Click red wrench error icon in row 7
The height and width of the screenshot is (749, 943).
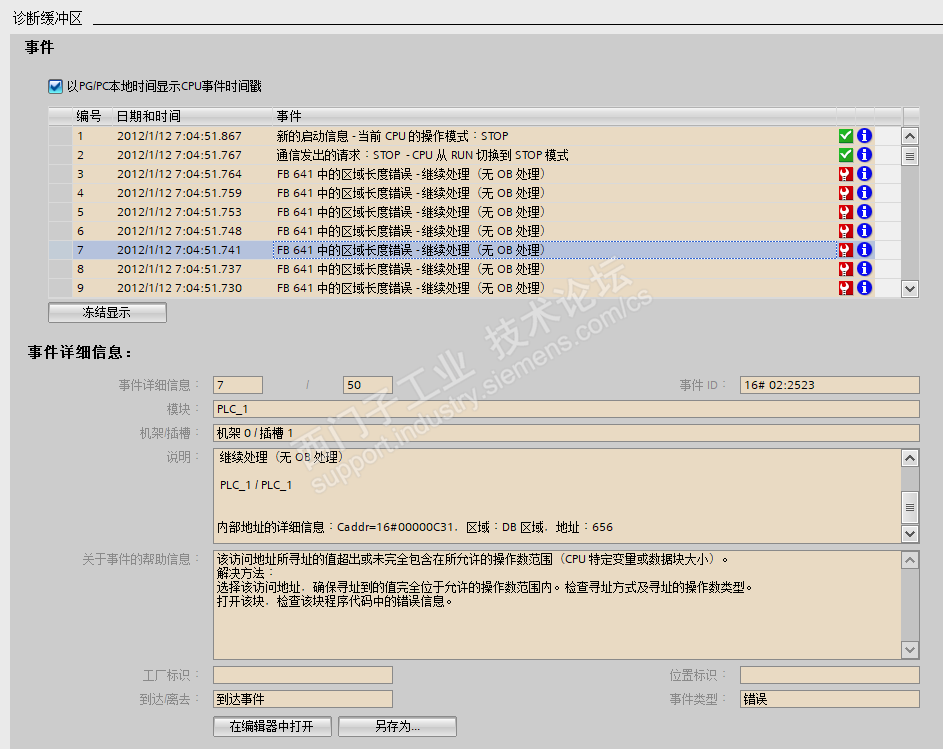[x=846, y=250]
